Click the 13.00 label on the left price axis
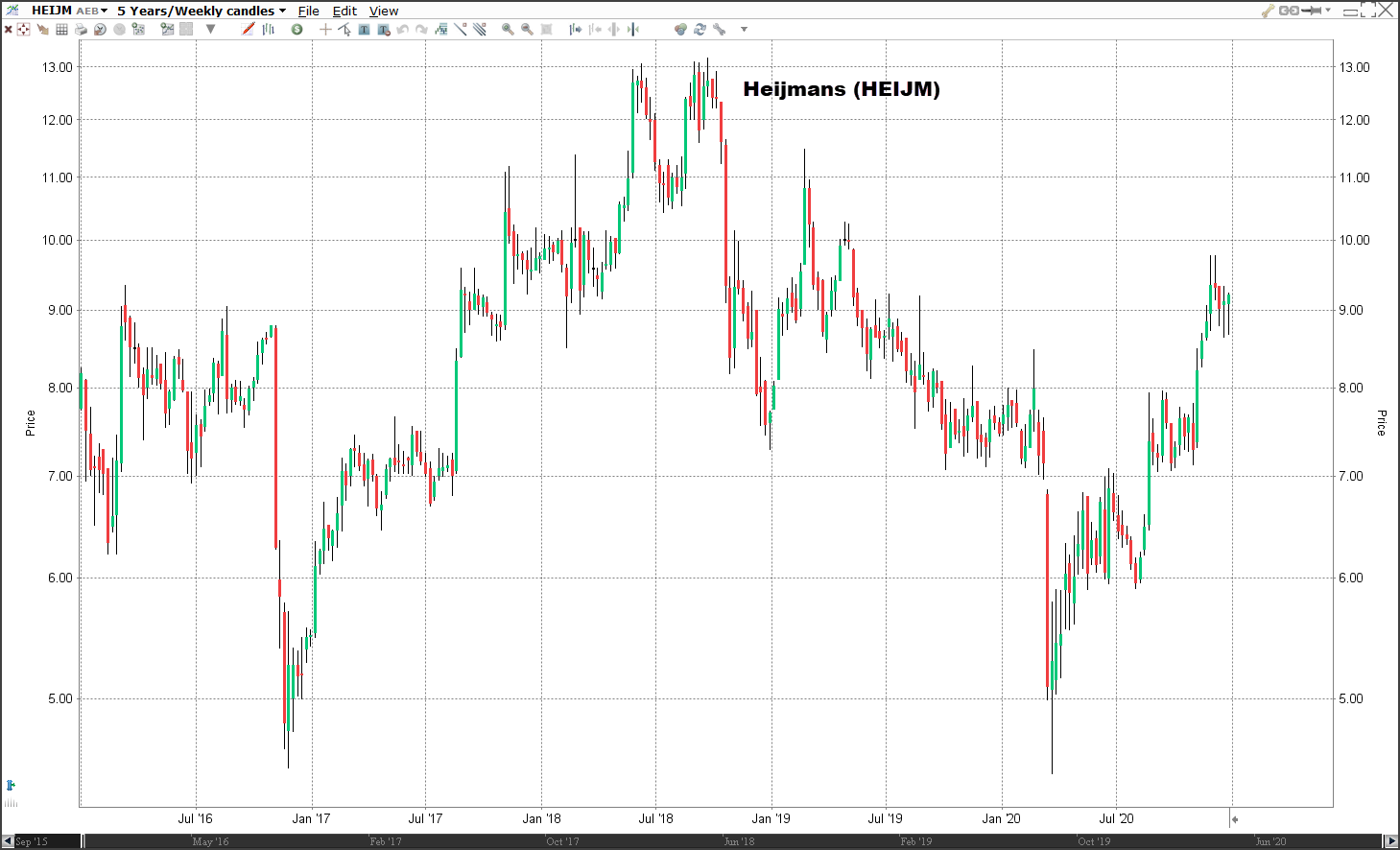The width and height of the screenshot is (1400, 850). [58, 67]
